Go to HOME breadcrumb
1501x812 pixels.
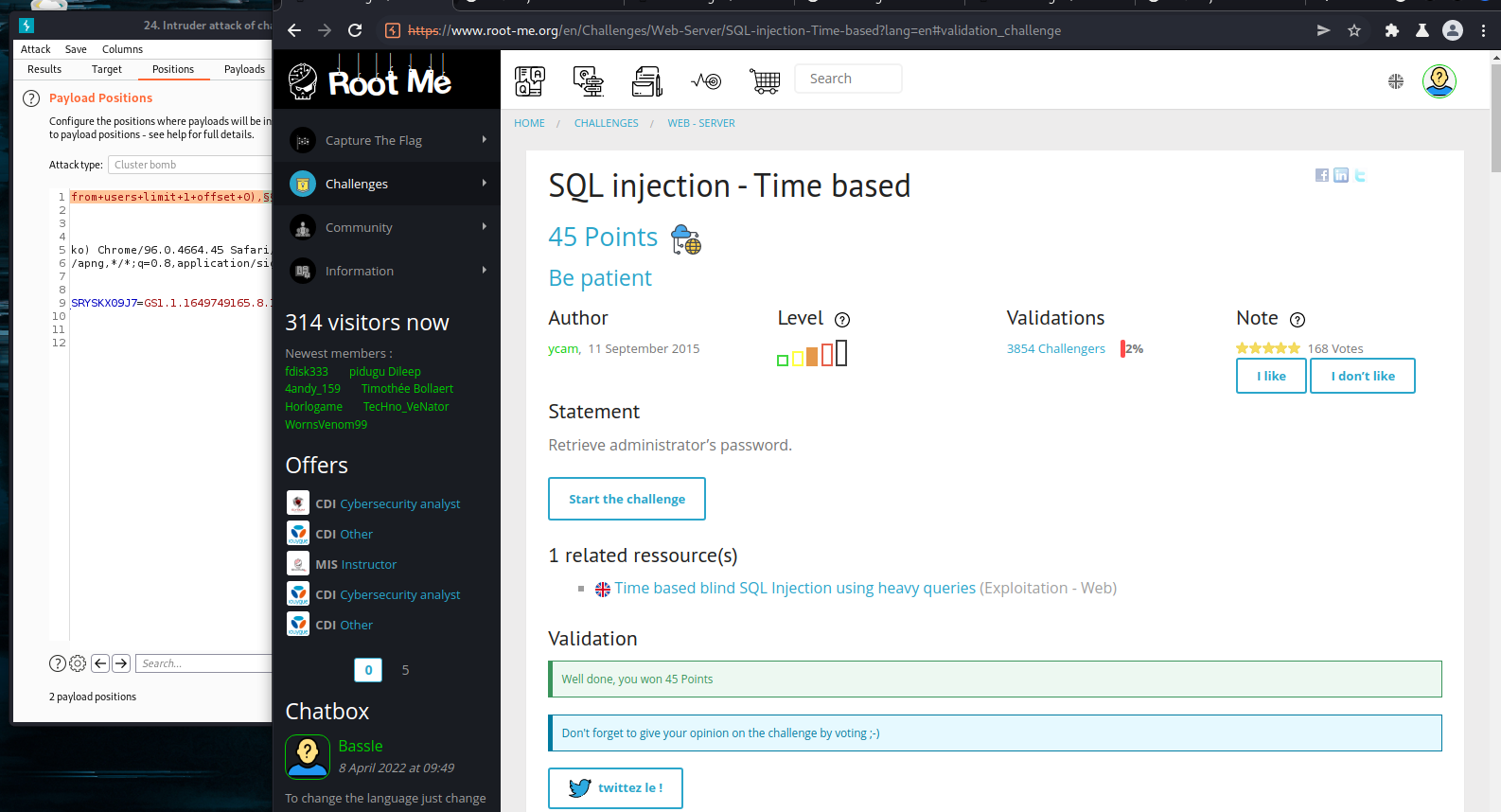pos(529,123)
